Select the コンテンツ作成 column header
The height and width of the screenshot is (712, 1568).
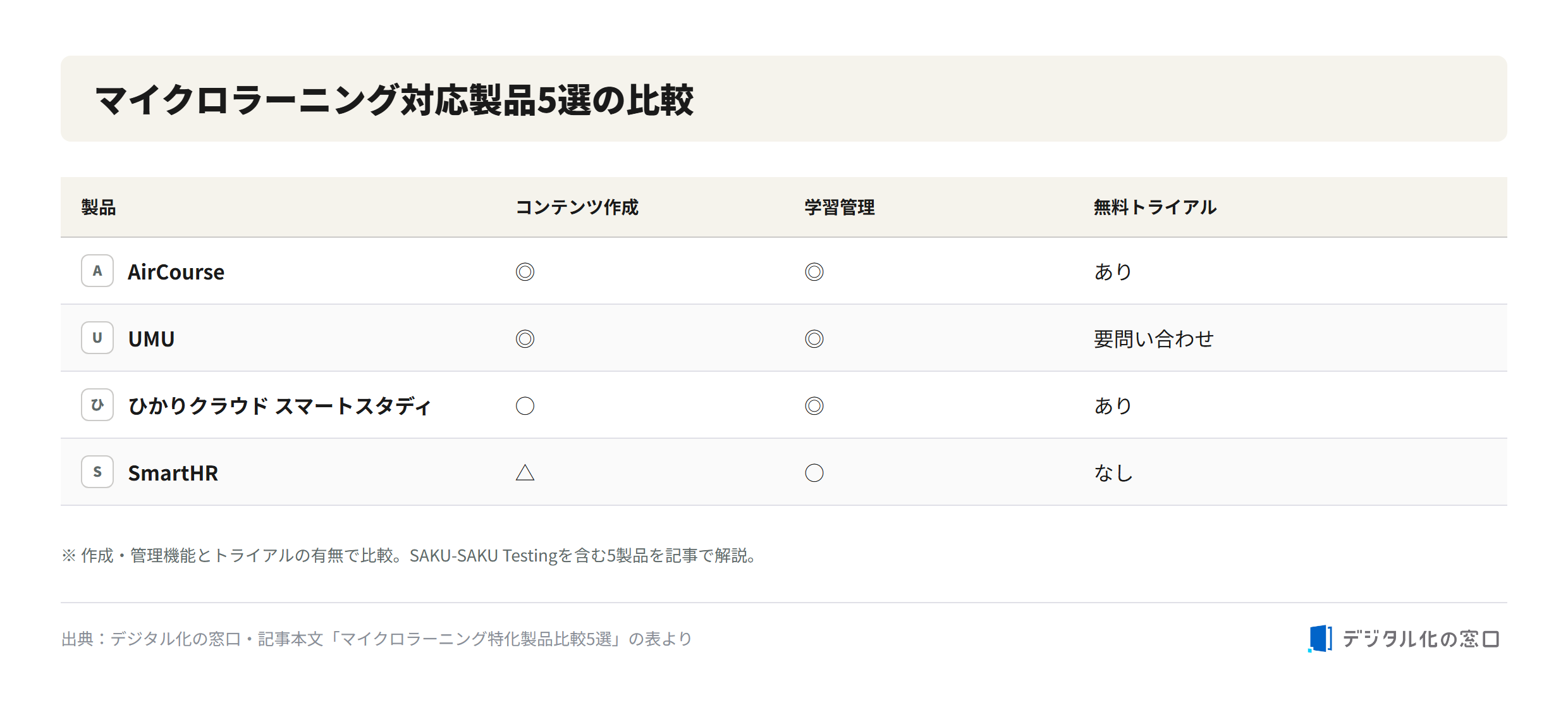click(x=577, y=207)
